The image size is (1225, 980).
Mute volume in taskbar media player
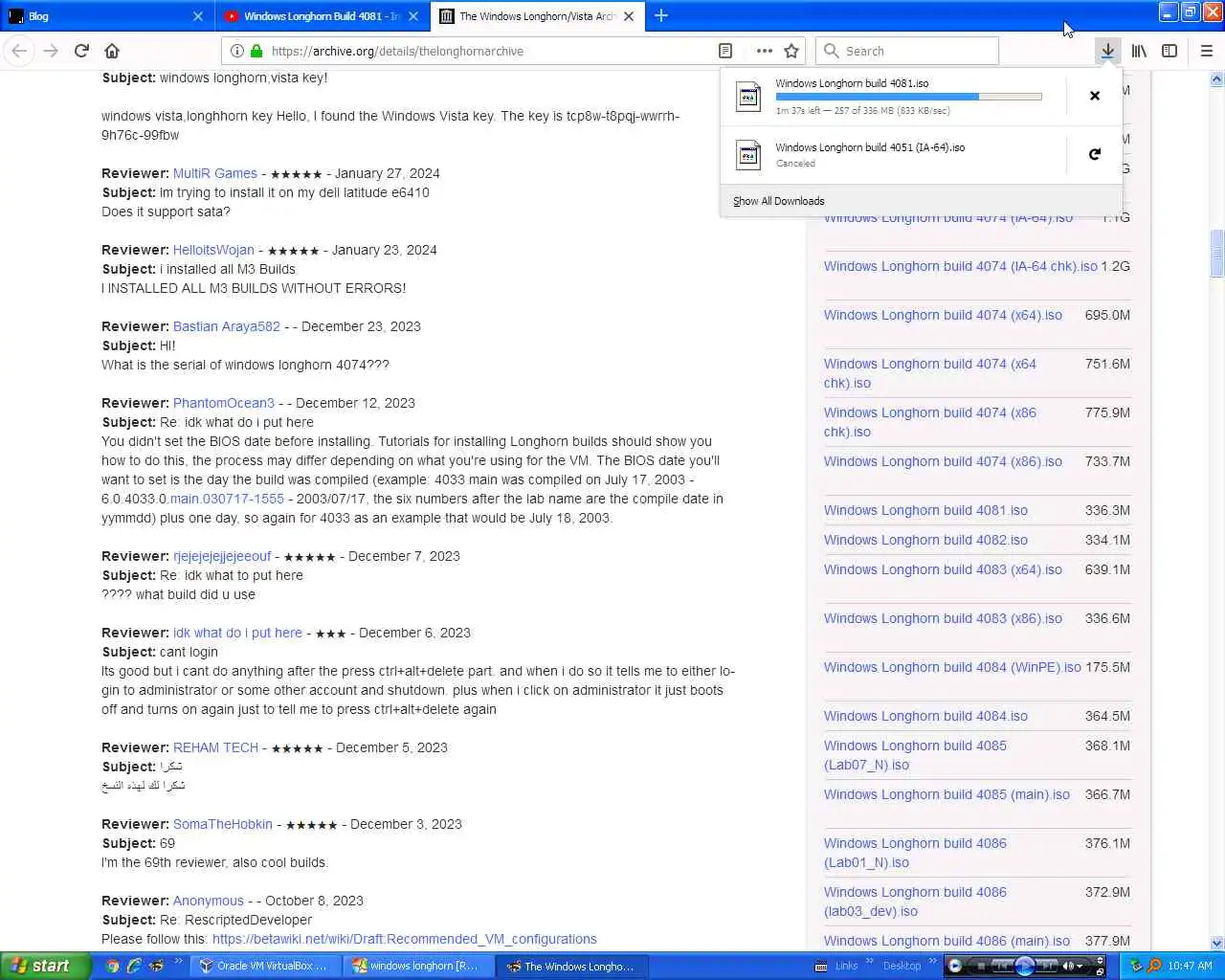point(1068,966)
